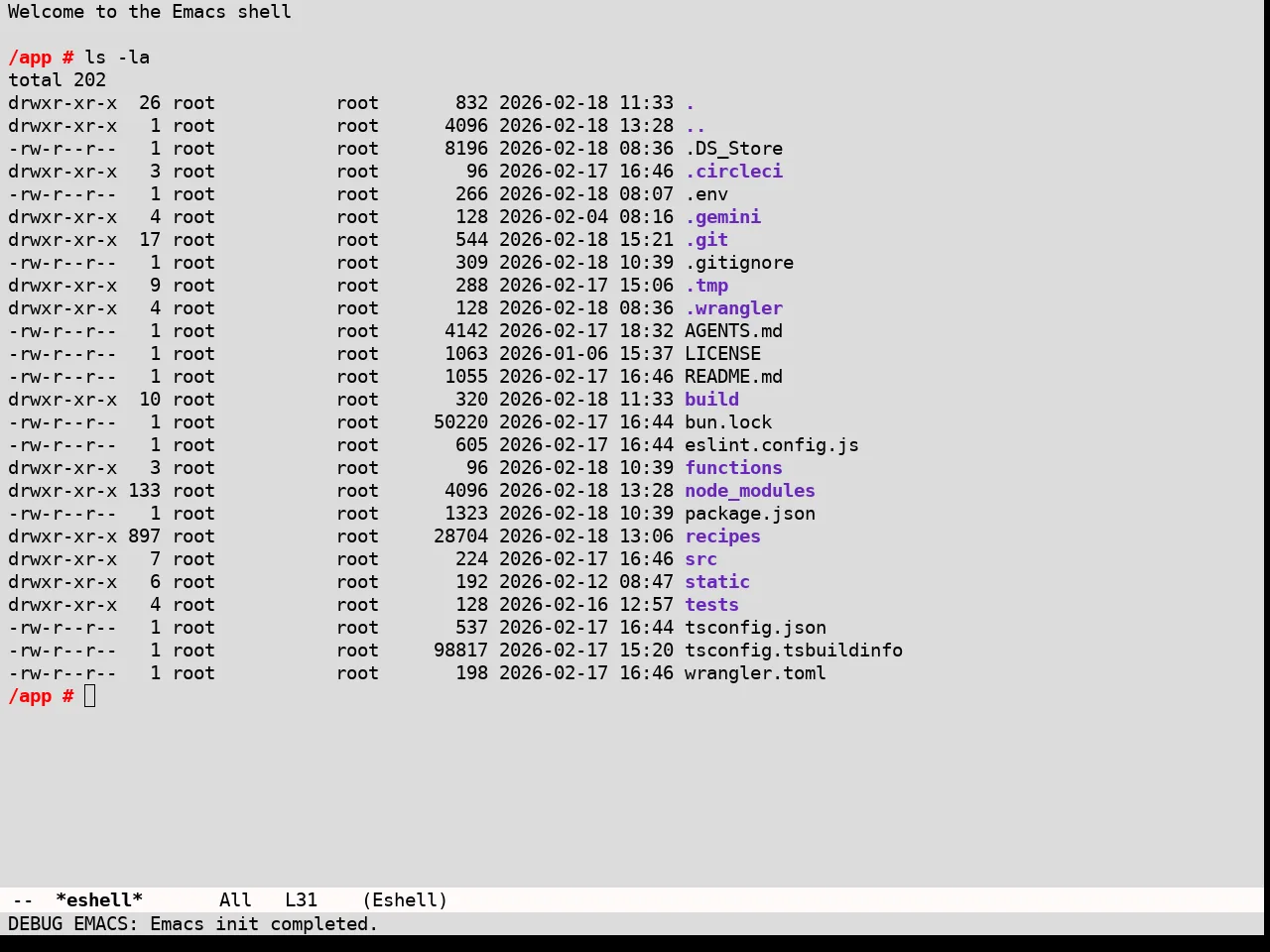Click the static directory name
Screen dimensions: 1270x952
717,582
